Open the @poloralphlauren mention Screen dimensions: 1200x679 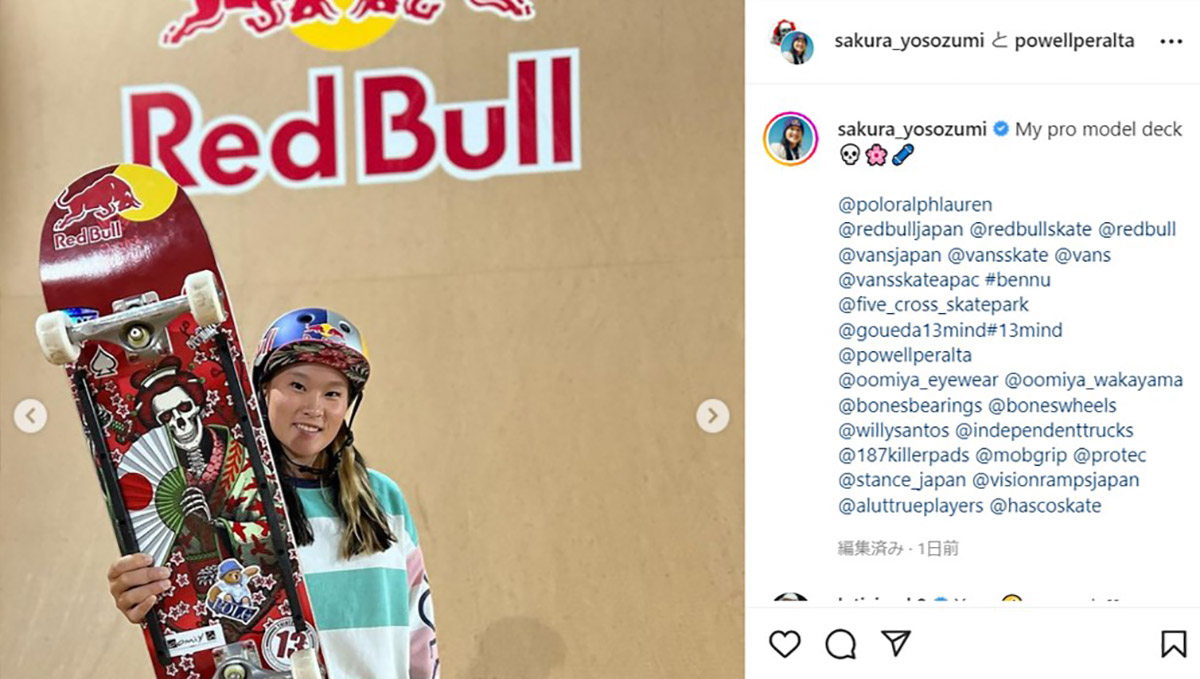click(915, 205)
